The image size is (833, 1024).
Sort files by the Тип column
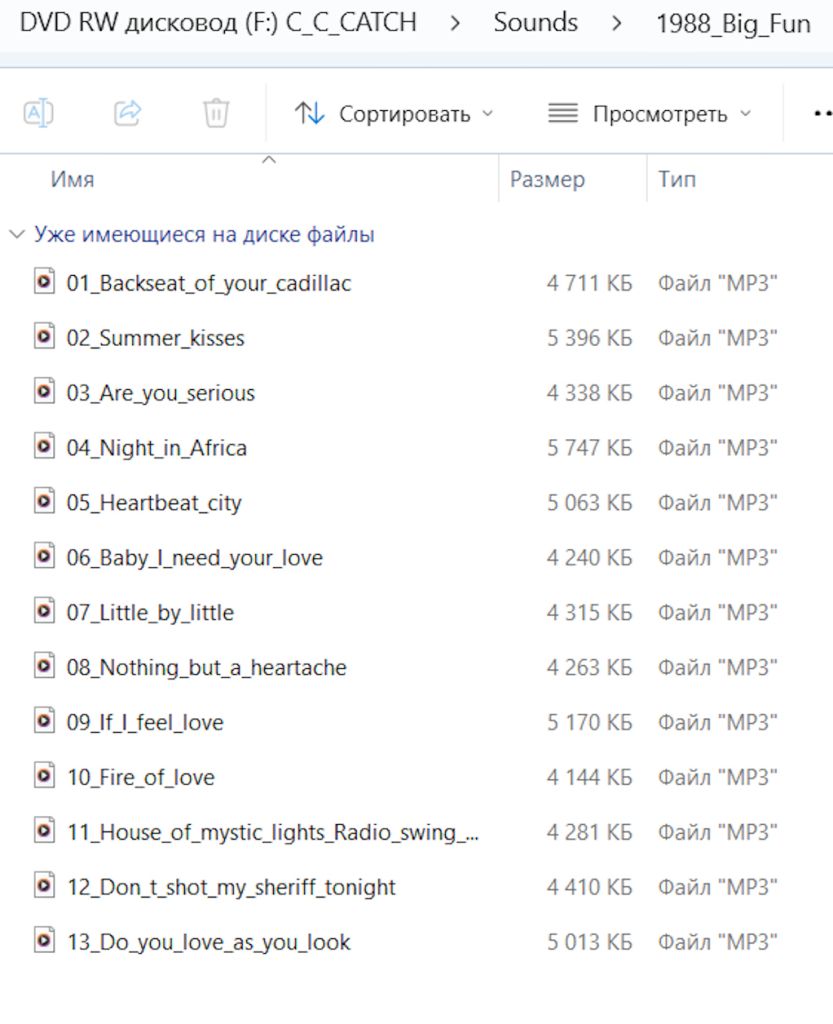[677, 179]
